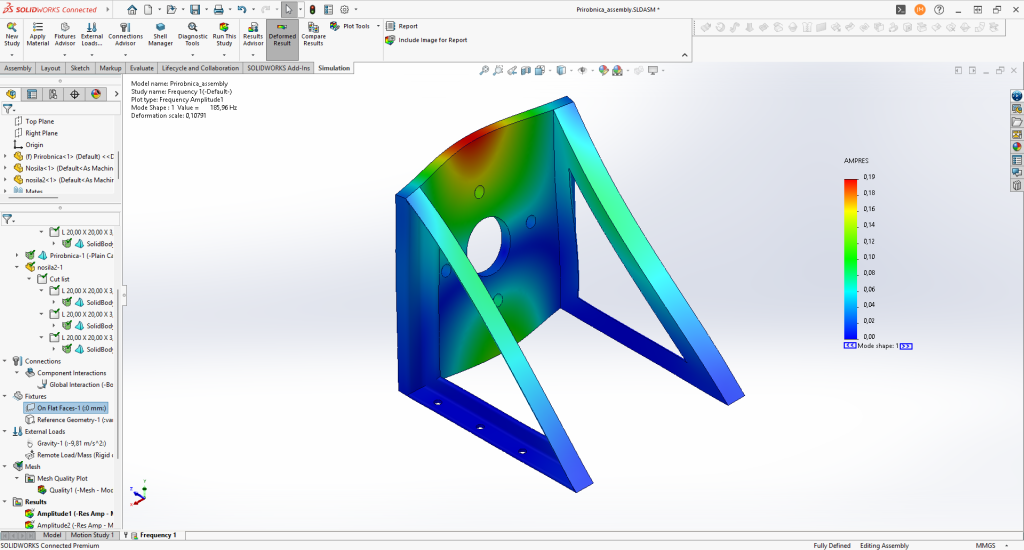Viewport: 1024px width, 550px height.
Task: Select the Amplitude2 result plot
Action: pyautogui.click(x=69, y=525)
